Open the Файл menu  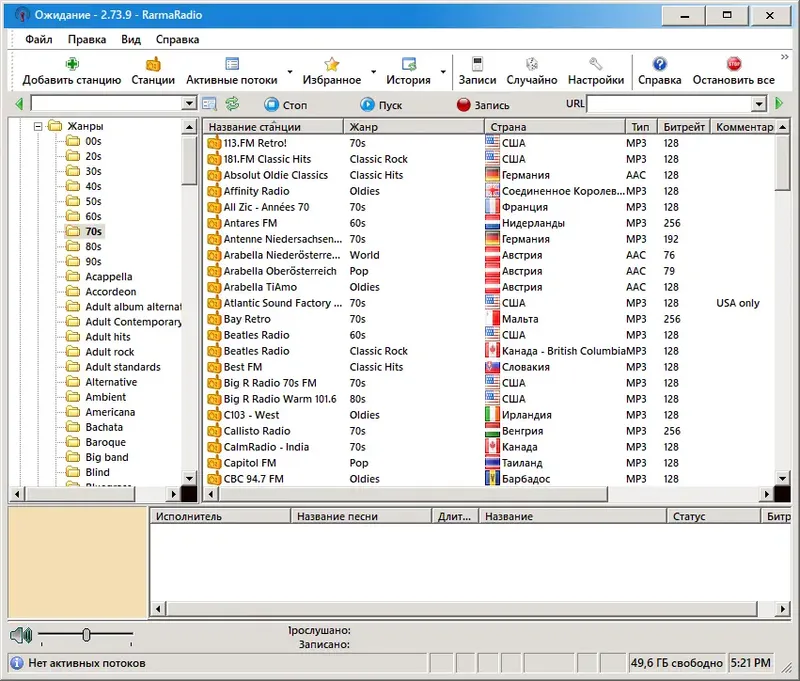pos(36,38)
